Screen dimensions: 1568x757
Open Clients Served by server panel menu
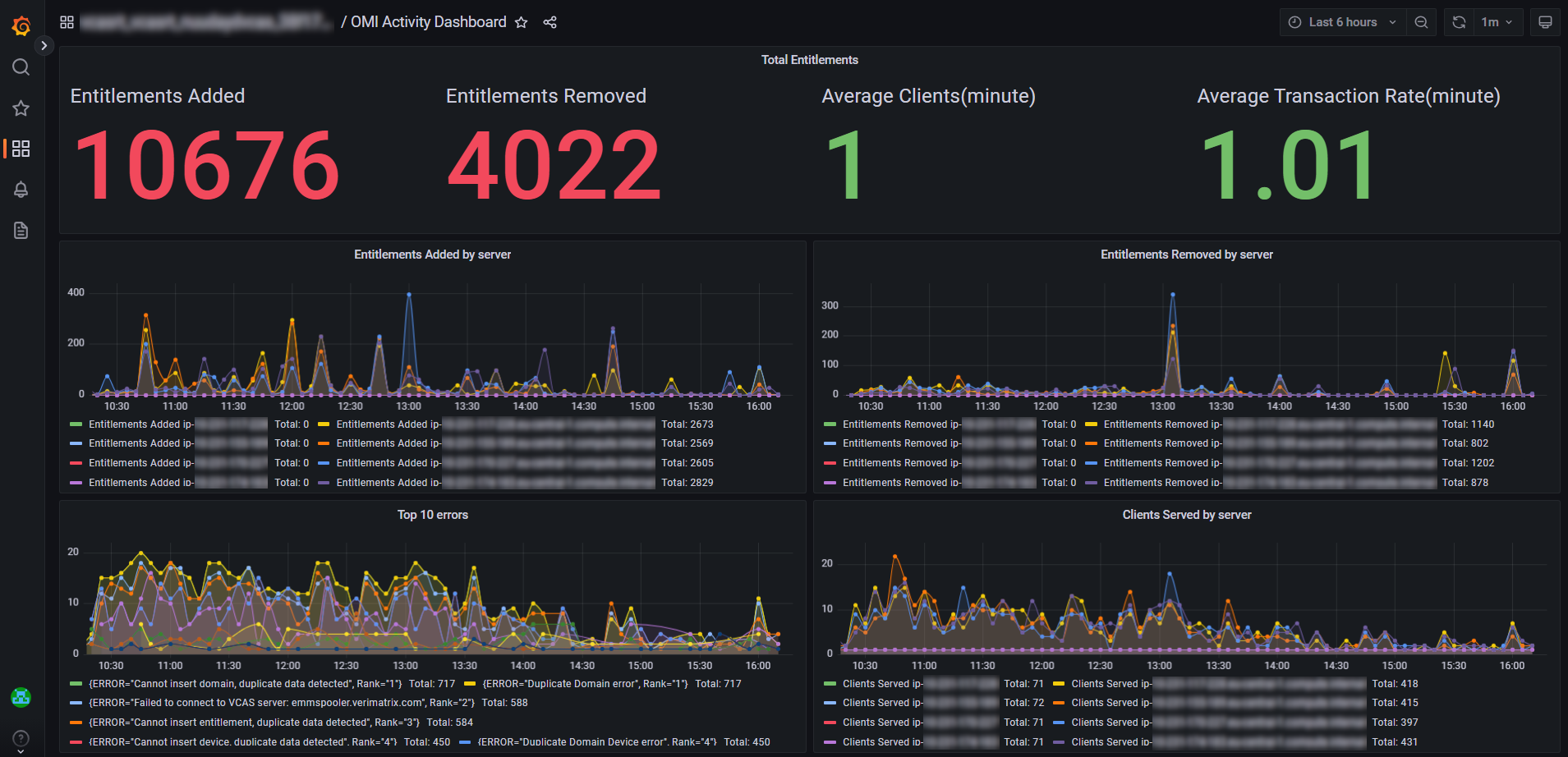[x=1187, y=515]
